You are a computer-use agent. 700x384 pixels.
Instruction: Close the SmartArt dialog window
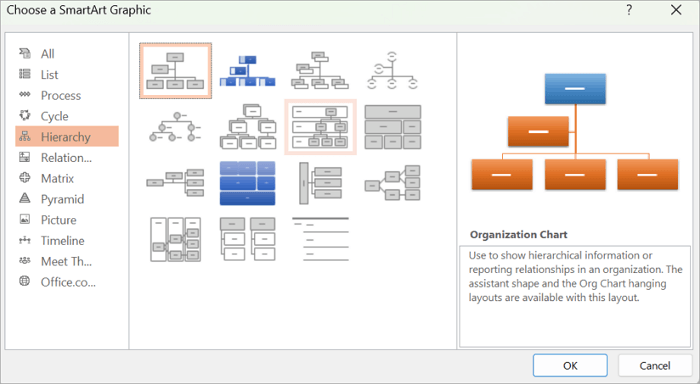tap(676, 10)
